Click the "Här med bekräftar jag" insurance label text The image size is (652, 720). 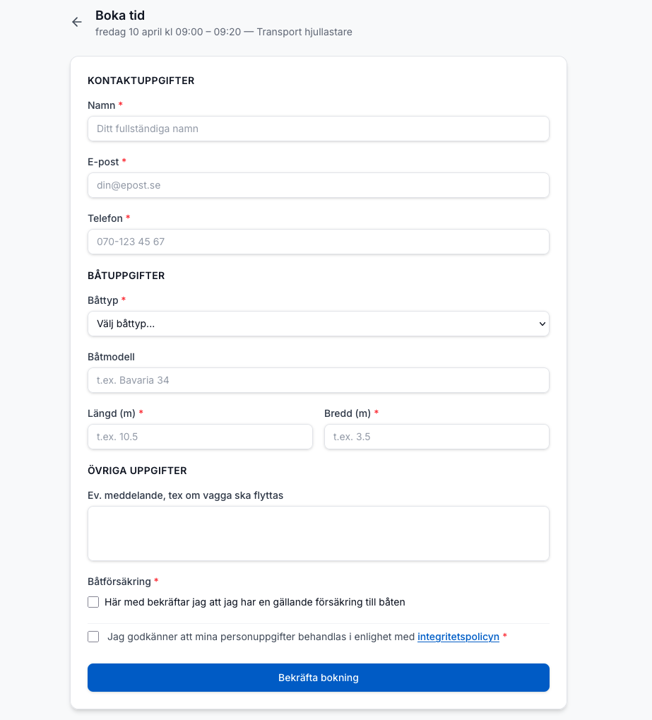point(254,602)
